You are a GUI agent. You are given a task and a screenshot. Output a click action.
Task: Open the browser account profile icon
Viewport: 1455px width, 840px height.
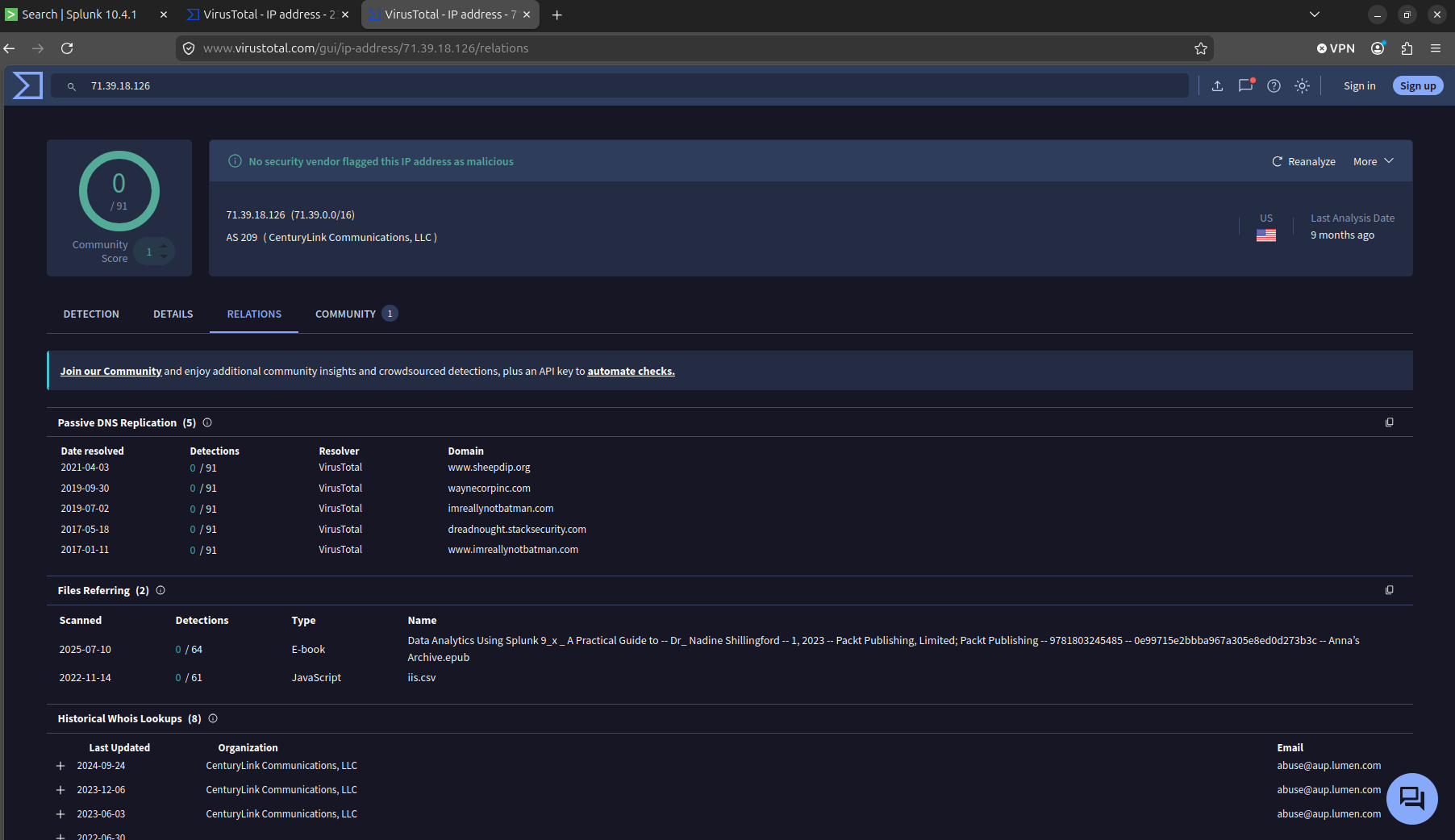[x=1378, y=48]
